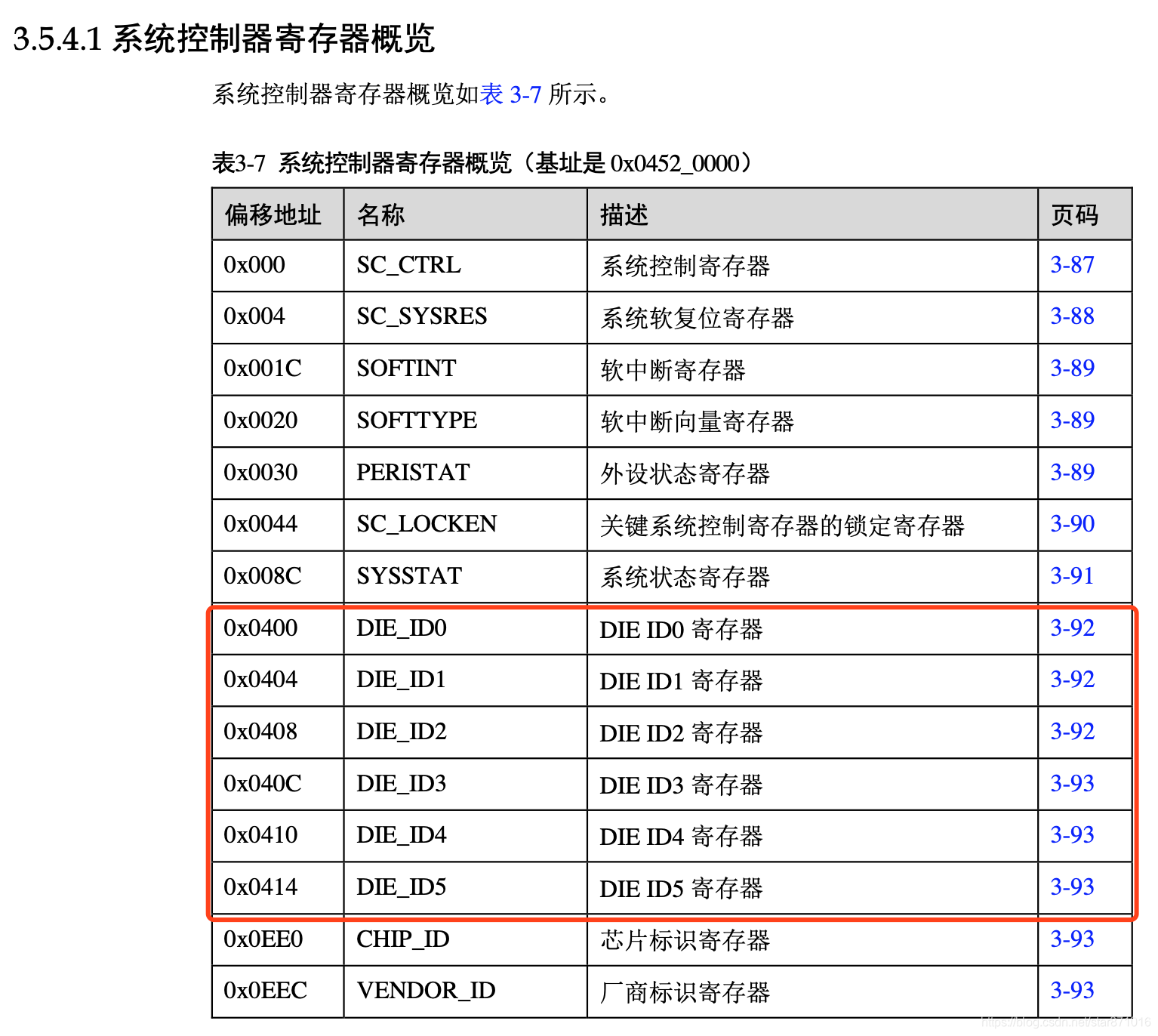Select the DIE_ID1 register name
Image resolution: width=1158 pixels, height=1036 pixels.
(x=402, y=680)
